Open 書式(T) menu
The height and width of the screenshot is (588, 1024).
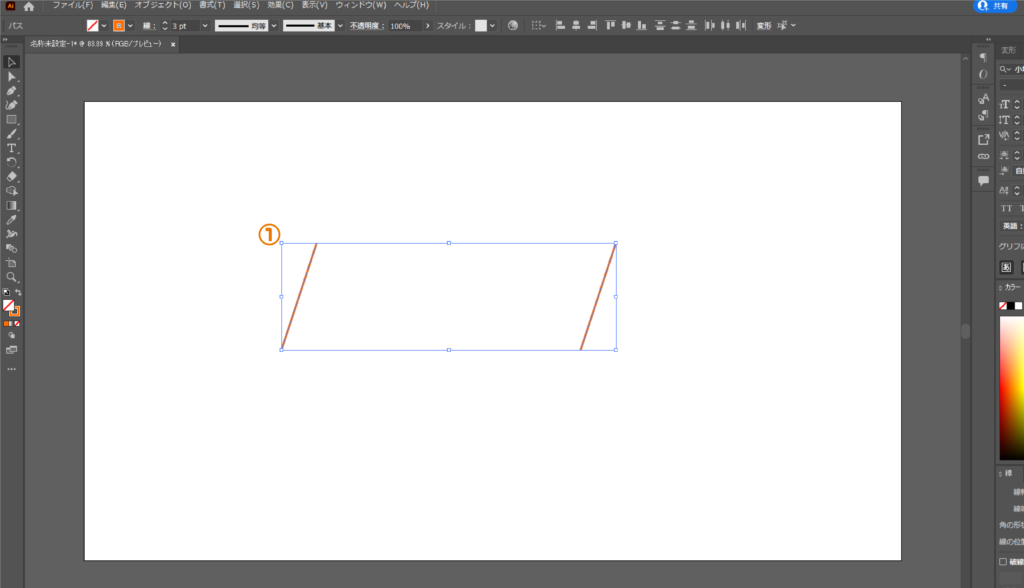[x=212, y=5]
